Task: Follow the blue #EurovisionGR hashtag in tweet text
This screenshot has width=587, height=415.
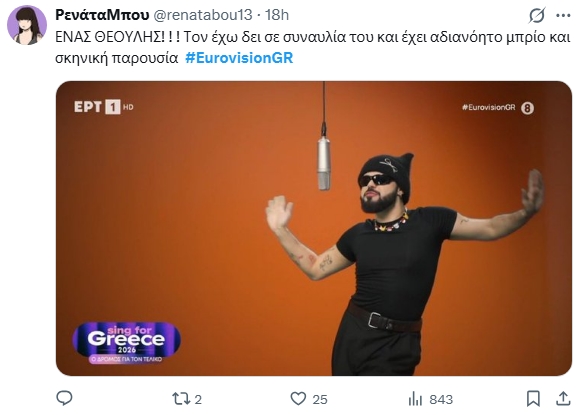Action: pyautogui.click(x=239, y=58)
